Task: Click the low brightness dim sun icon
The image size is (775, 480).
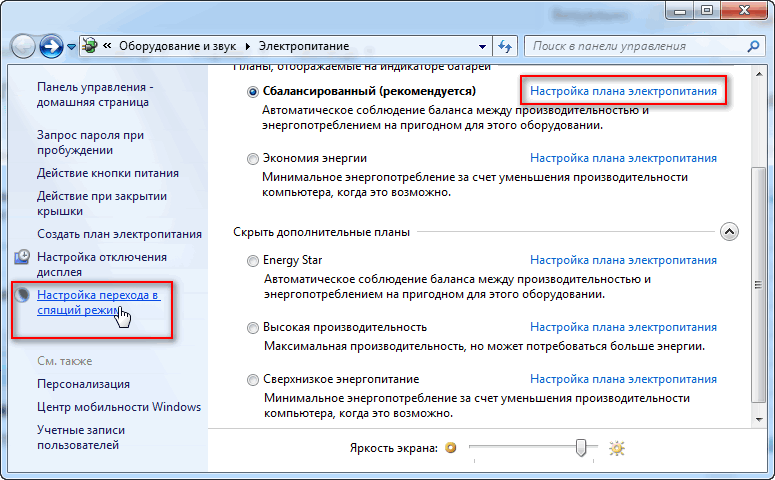Action: [451, 448]
